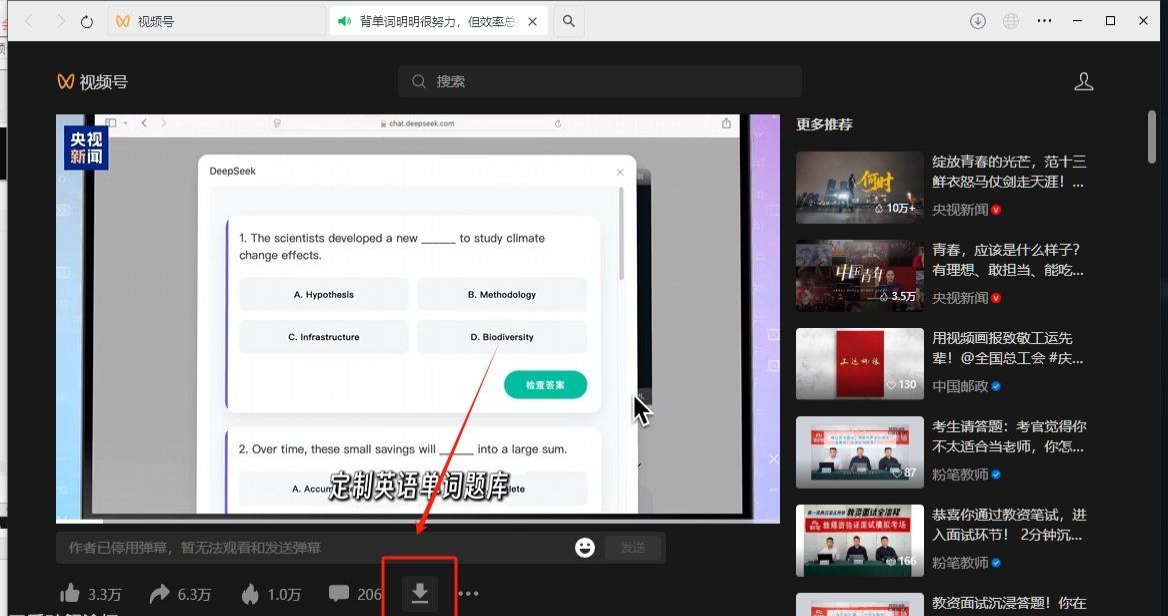Click the 更多推荐 heading

point(824,124)
